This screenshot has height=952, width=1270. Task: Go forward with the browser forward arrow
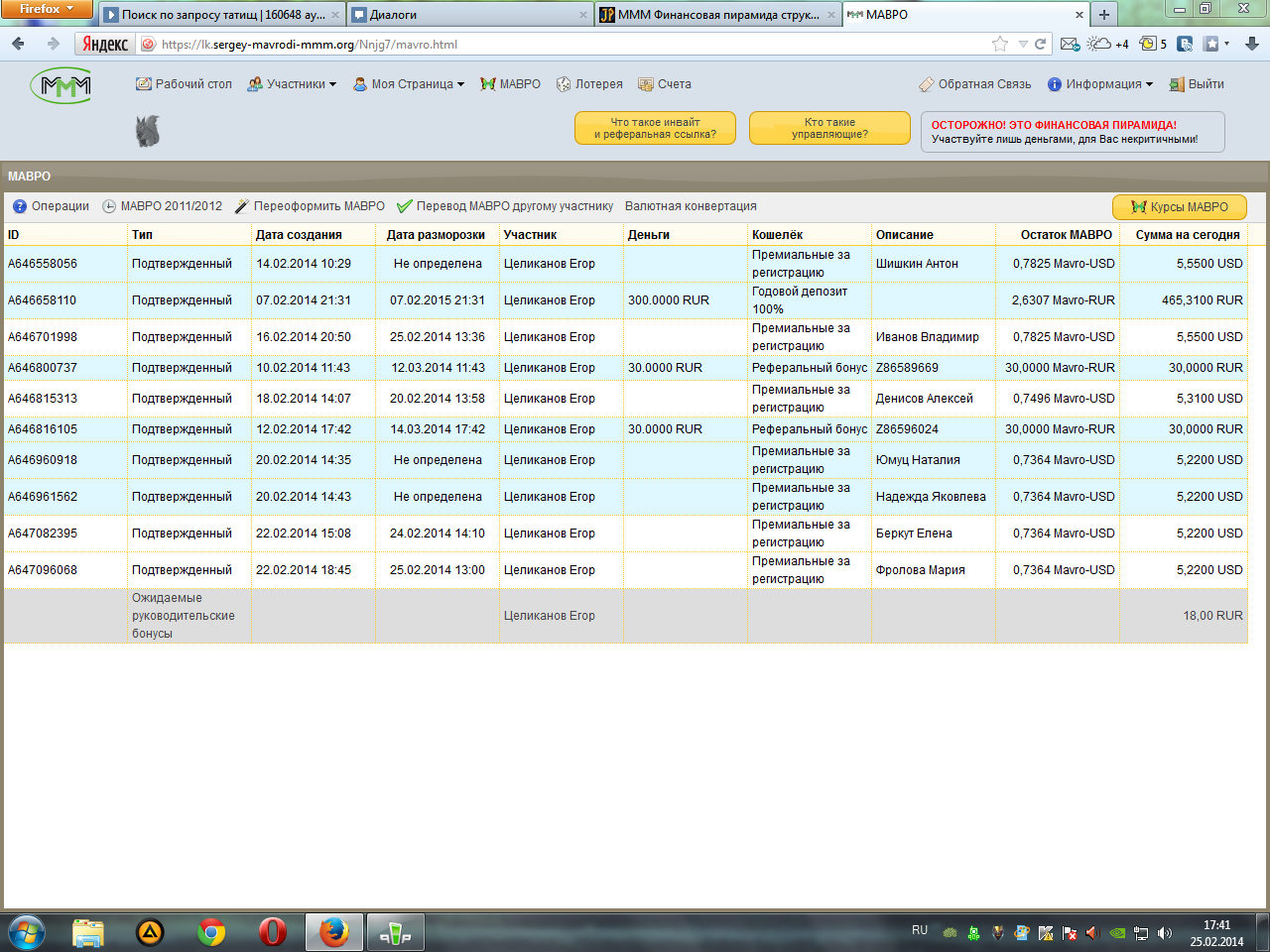tap(53, 44)
